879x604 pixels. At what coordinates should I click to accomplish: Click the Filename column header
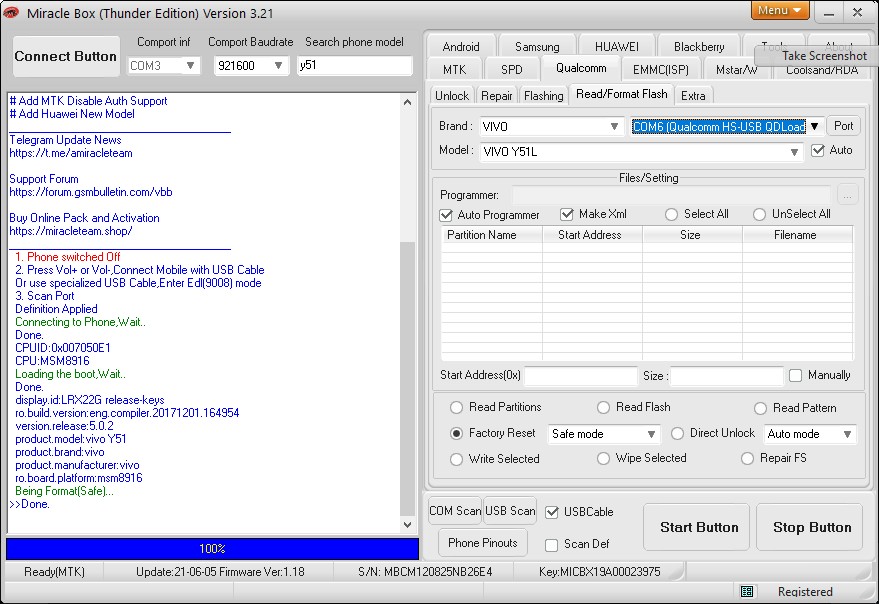point(798,235)
